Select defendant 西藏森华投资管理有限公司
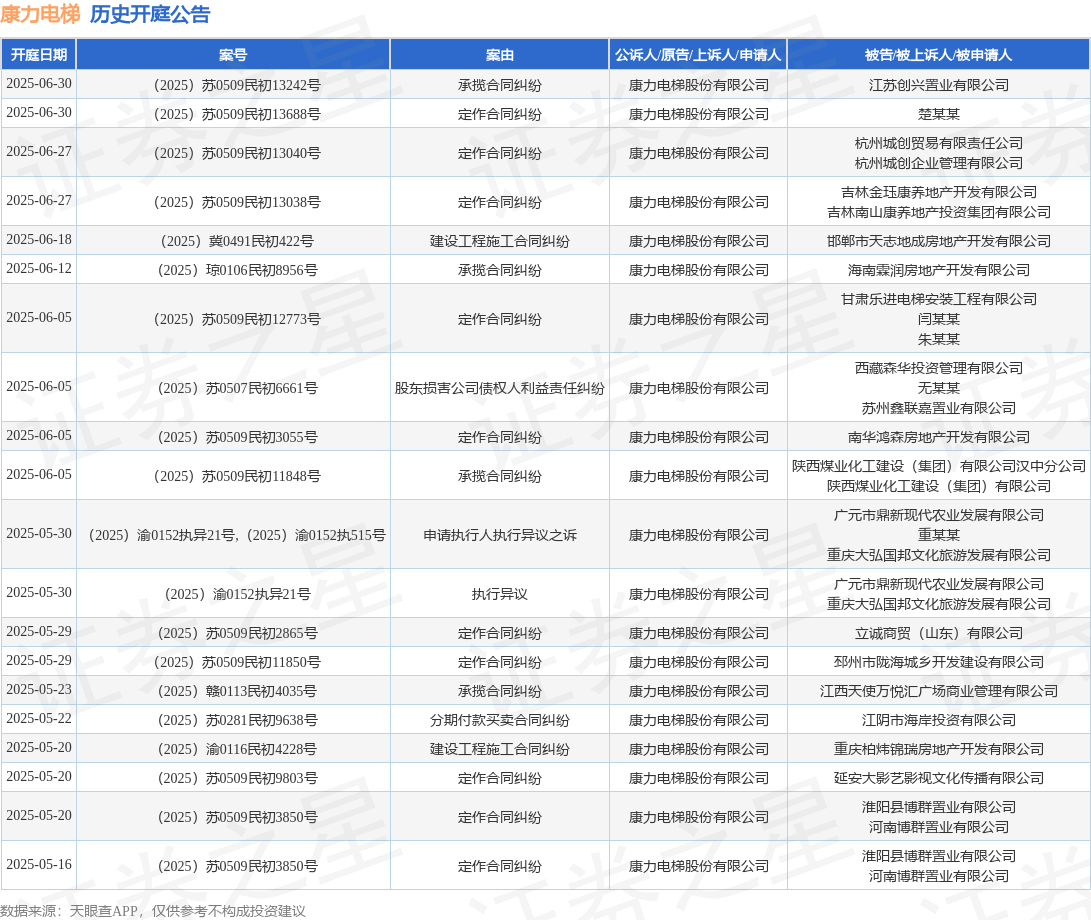The height and width of the screenshot is (920, 1091). [939, 368]
